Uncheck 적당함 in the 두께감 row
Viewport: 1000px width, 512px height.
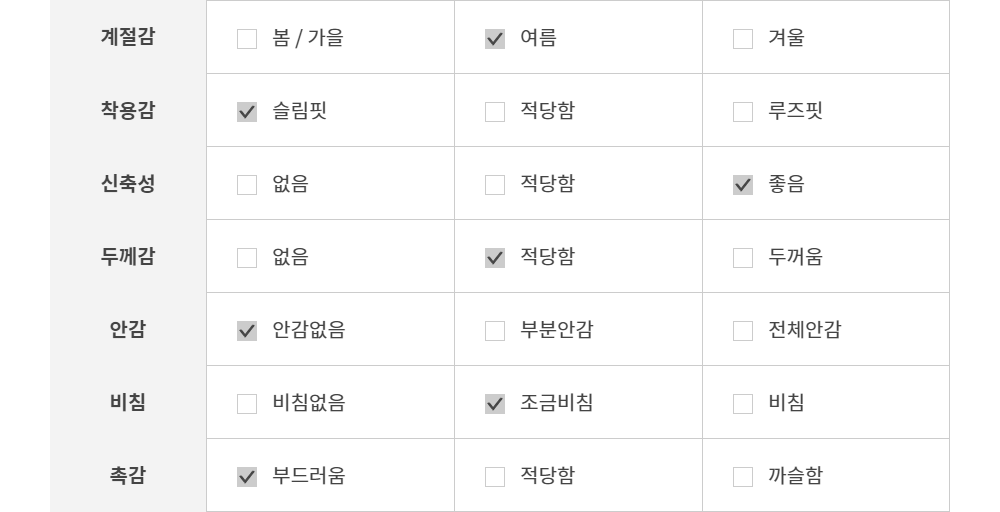(495, 259)
